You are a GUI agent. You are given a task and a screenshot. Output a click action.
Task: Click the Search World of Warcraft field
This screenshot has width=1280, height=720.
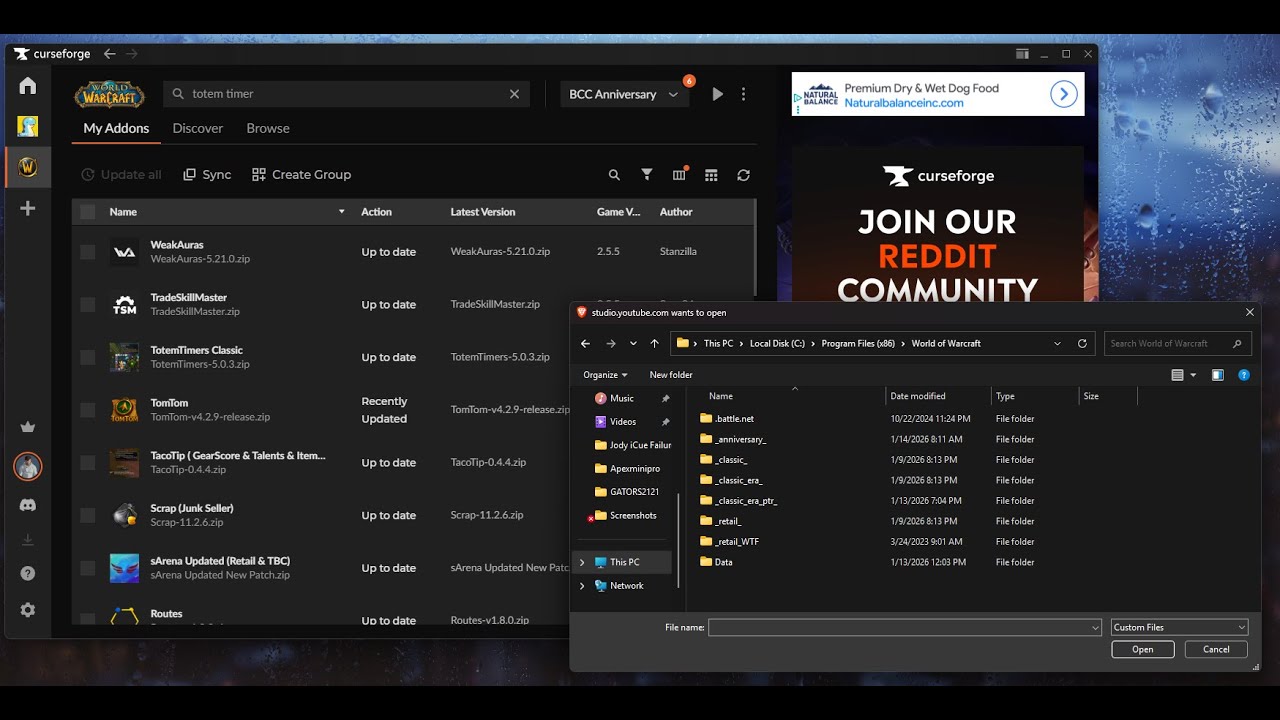(x=1178, y=343)
